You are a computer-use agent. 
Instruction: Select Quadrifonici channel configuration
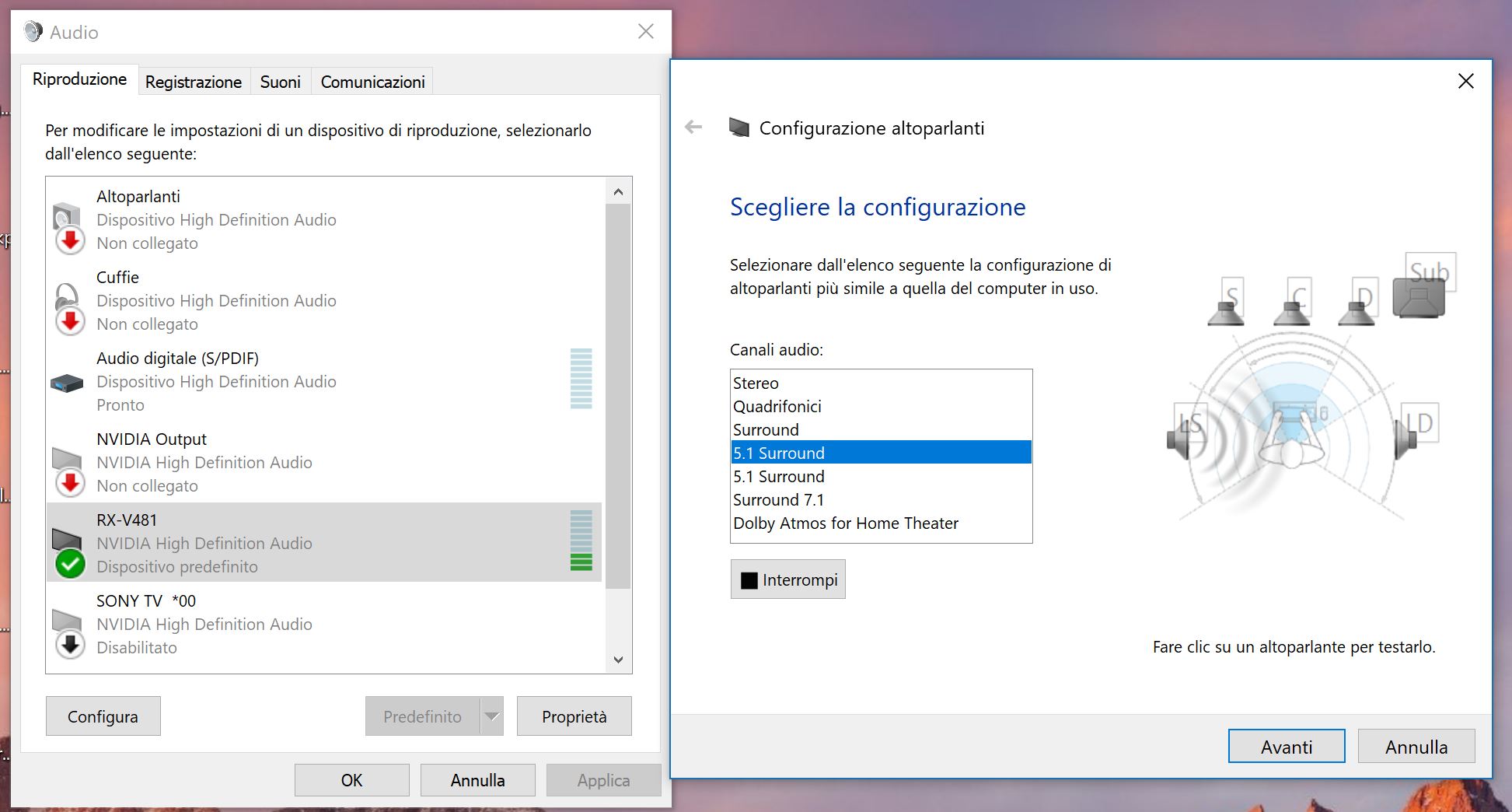click(x=882, y=406)
